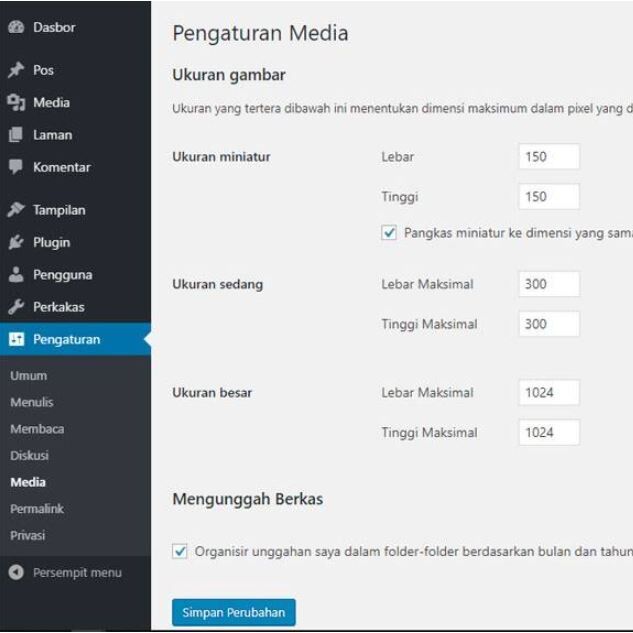Screen dimensions: 633x633
Task: Click the Ukuran sedang row label
Action: pyautogui.click(x=218, y=285)
